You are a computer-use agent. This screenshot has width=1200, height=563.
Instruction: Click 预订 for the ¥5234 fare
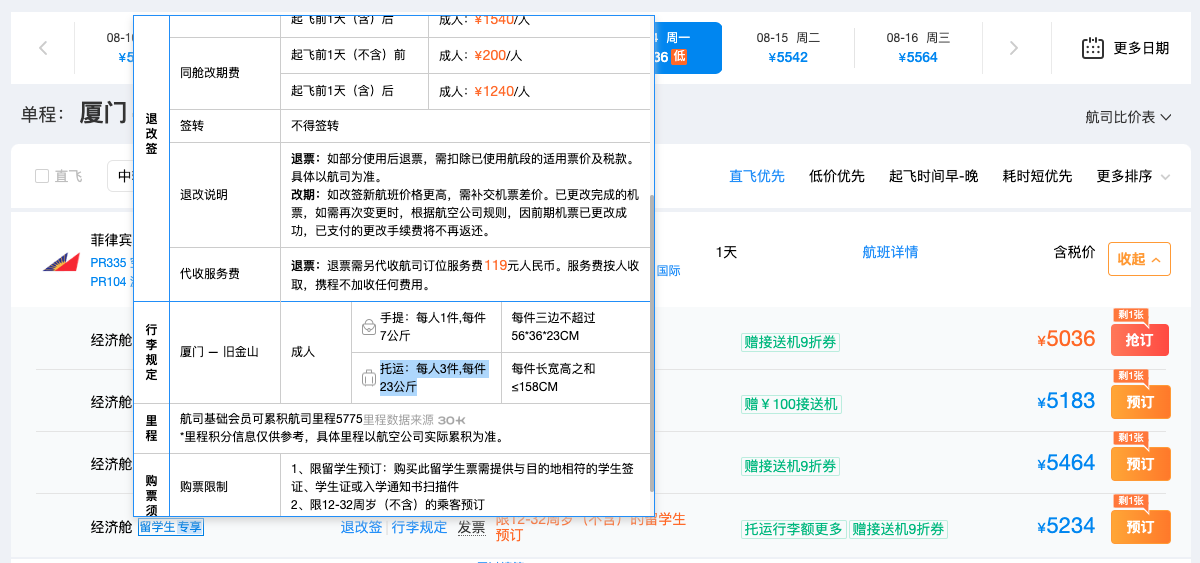click(1140, 526)
